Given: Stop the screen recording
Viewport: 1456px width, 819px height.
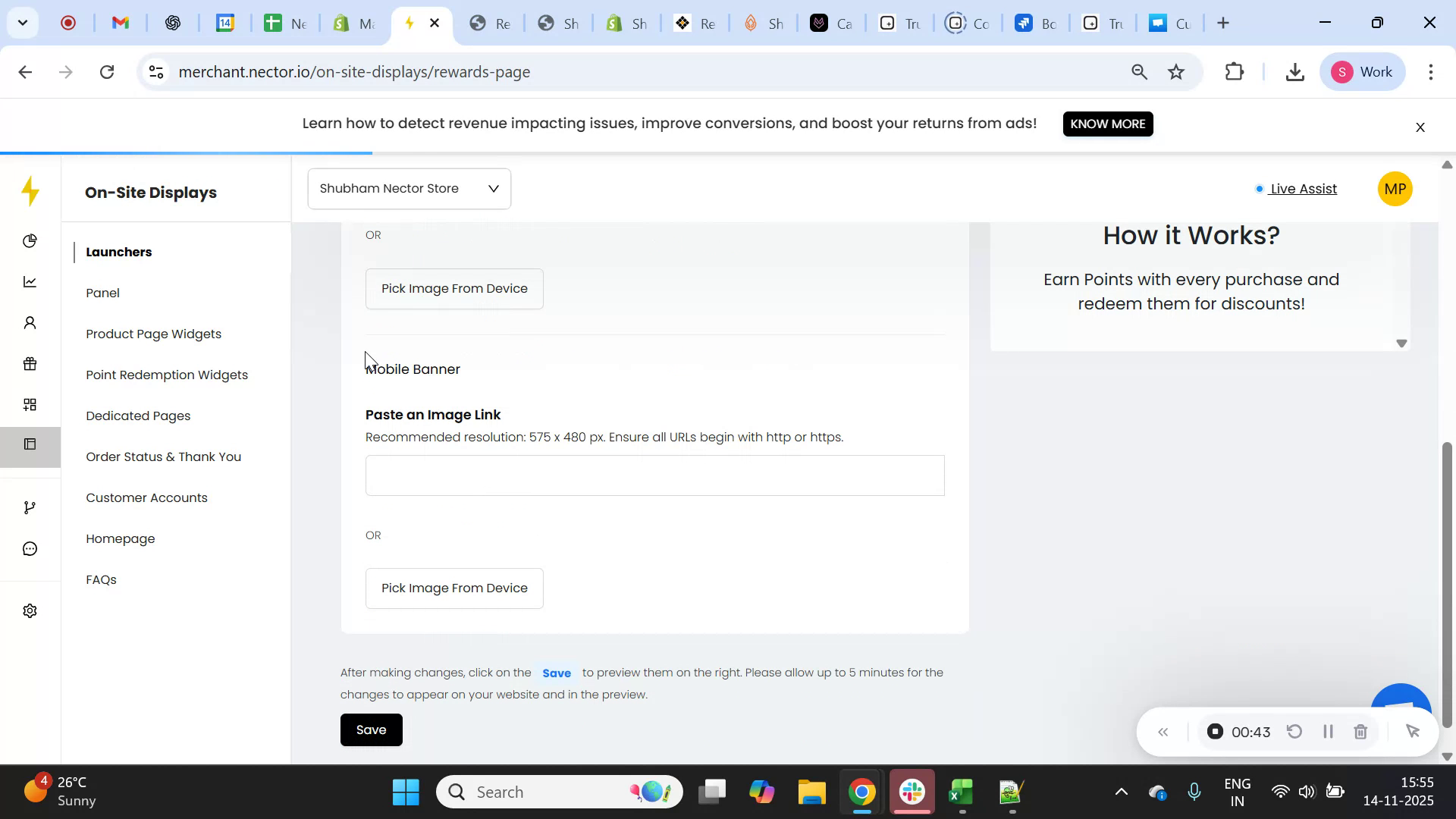Looking at the screenshot, I should pos(1215,731).
